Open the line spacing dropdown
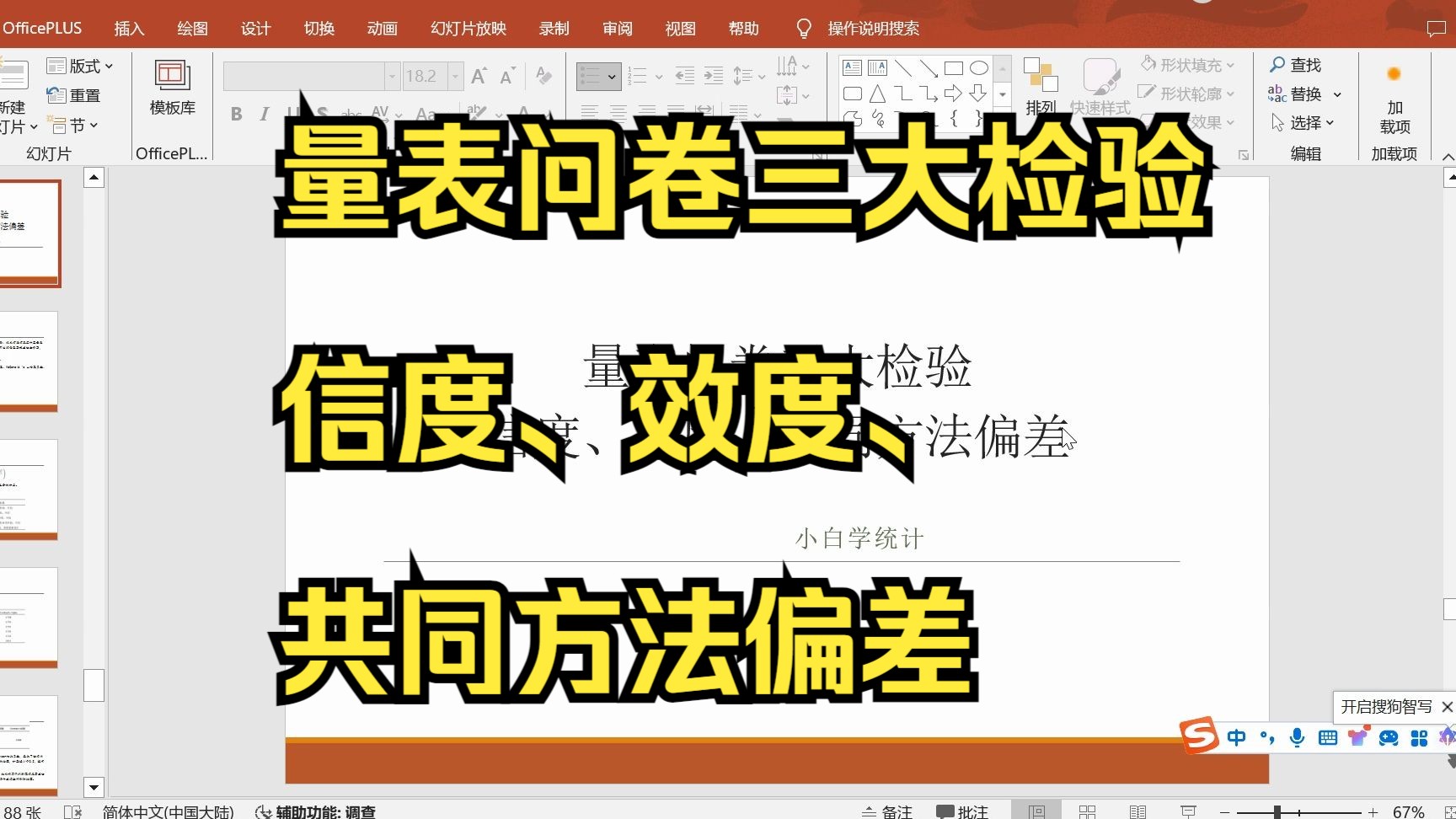Image resolution: width=1456 pixels, height=819 pixels. (x=749, y=77)
